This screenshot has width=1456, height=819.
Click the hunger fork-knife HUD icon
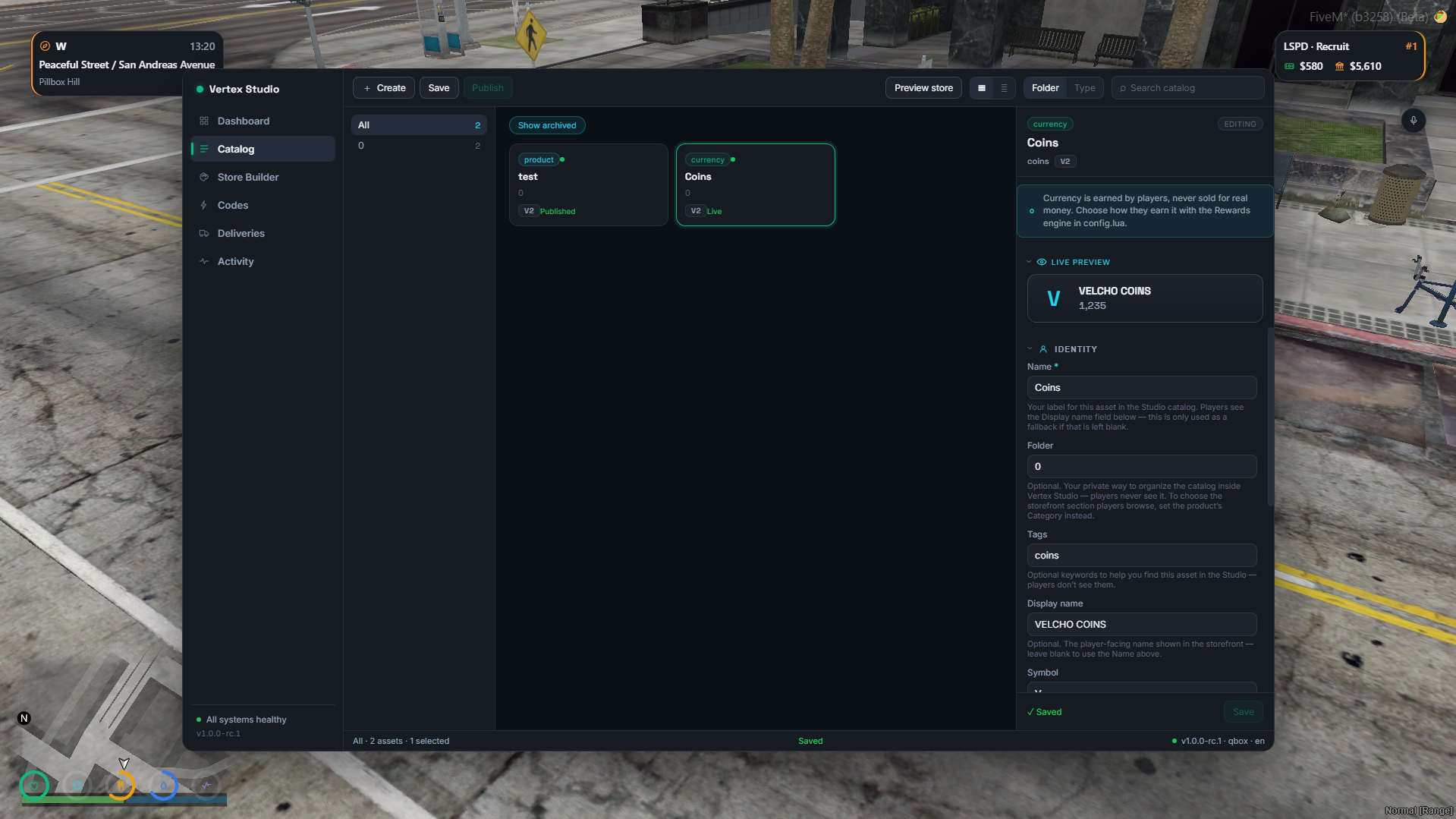coord(121,786)
